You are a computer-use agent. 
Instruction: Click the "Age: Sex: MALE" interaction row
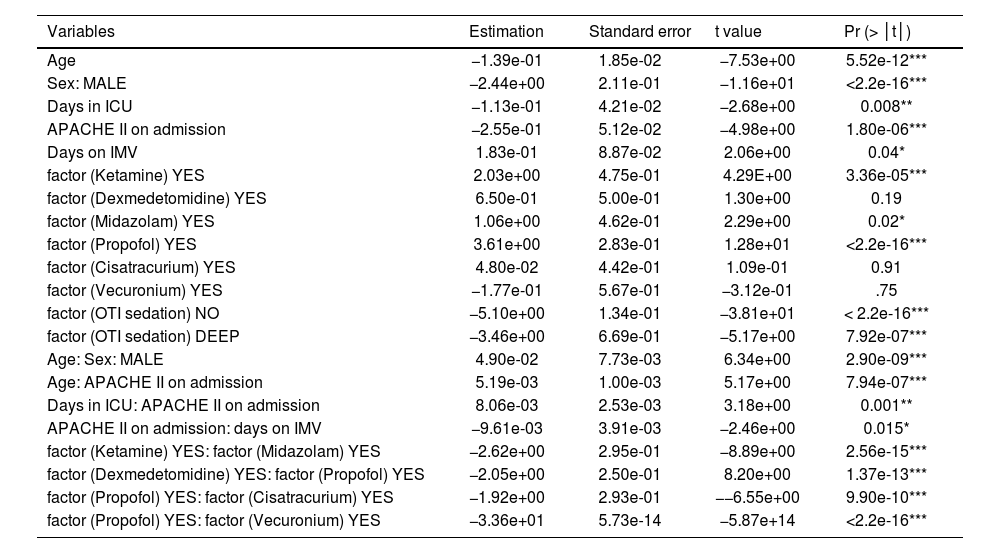pos(105,359)
